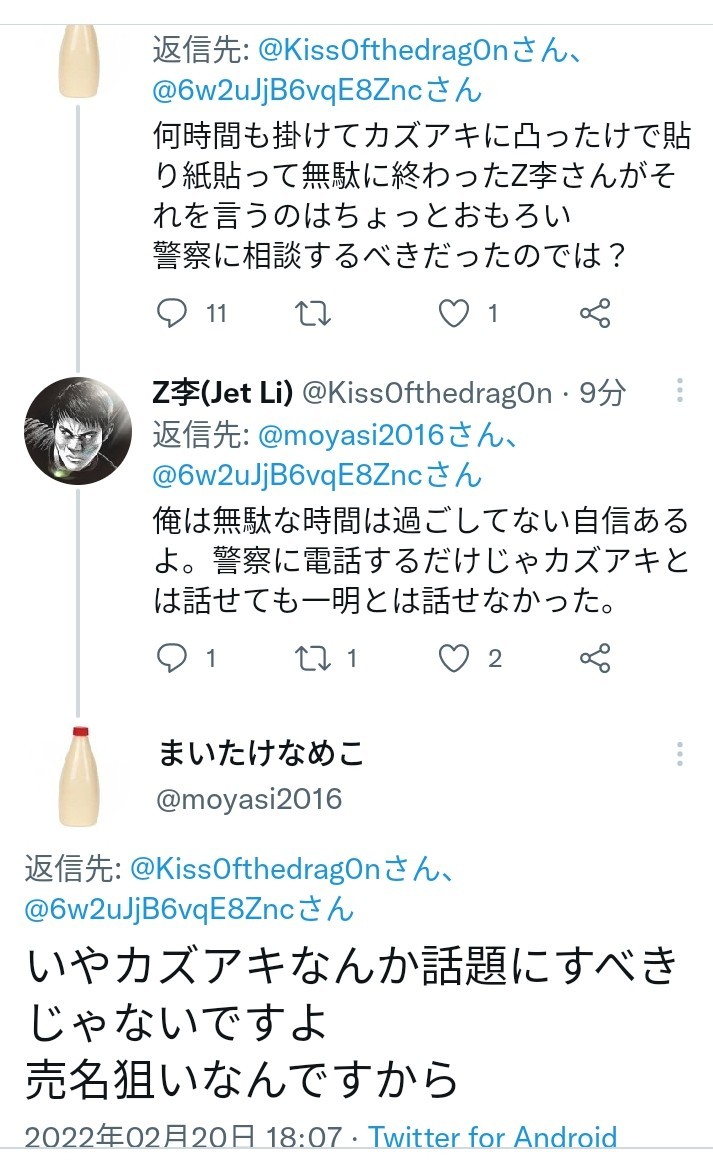713x1162 pixels.
Task: Open the @KissOfthedrag0n handle beside Z李(Jet Li)
Action: pos(427,393)
